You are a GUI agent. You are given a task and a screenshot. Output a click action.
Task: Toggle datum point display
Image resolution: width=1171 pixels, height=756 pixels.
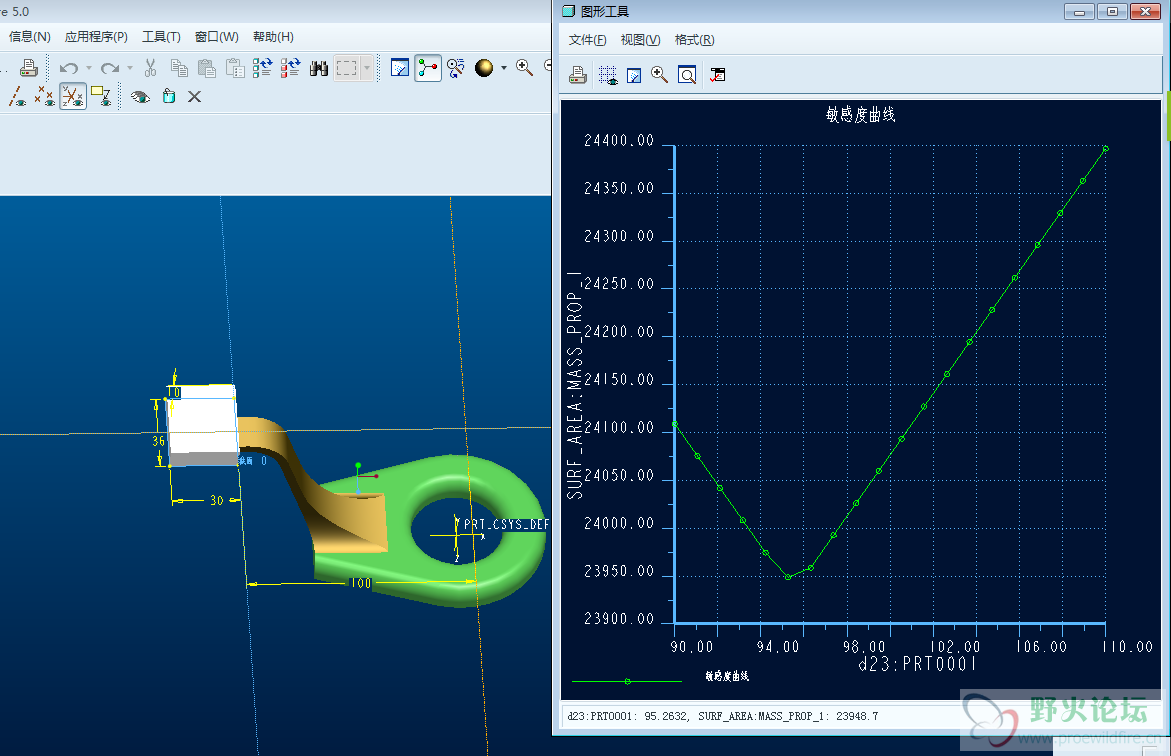(45, 96)
